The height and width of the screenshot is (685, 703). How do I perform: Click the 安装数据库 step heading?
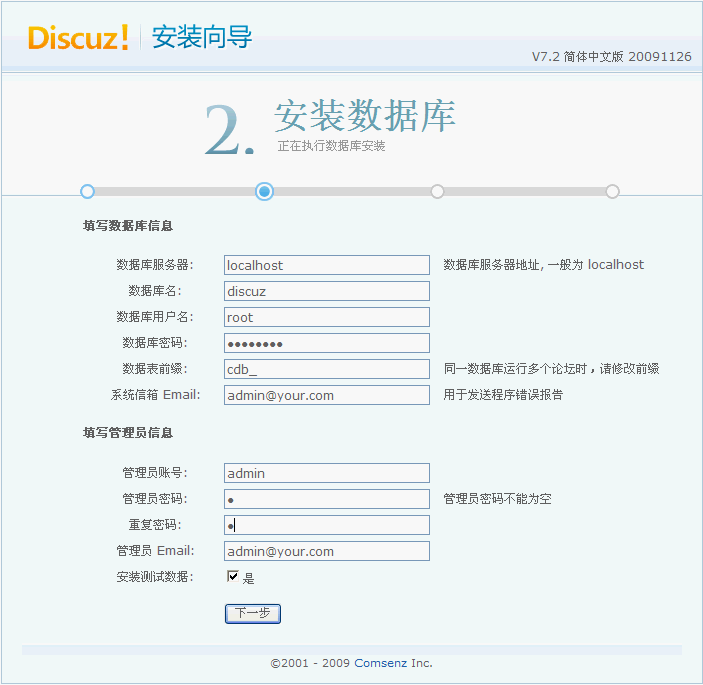click(365, 116)
